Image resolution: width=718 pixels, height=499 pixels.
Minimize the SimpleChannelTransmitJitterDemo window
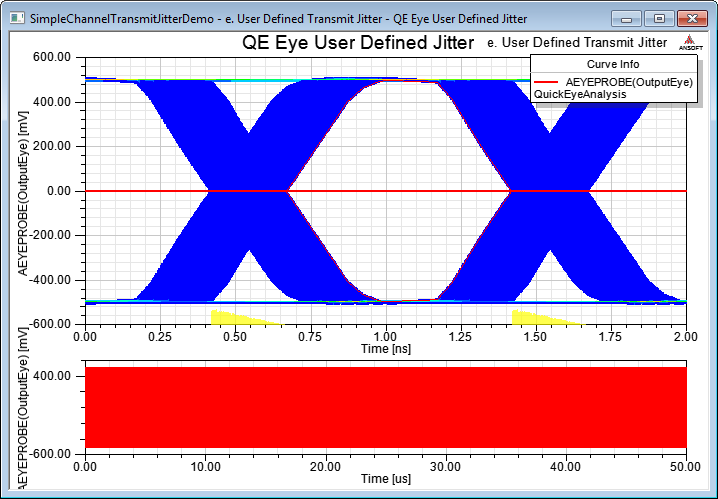(x=627, y=19)
